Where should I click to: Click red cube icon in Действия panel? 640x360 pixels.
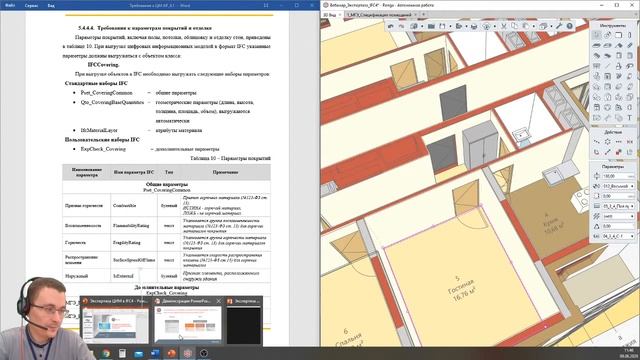(x=619, y=152)
